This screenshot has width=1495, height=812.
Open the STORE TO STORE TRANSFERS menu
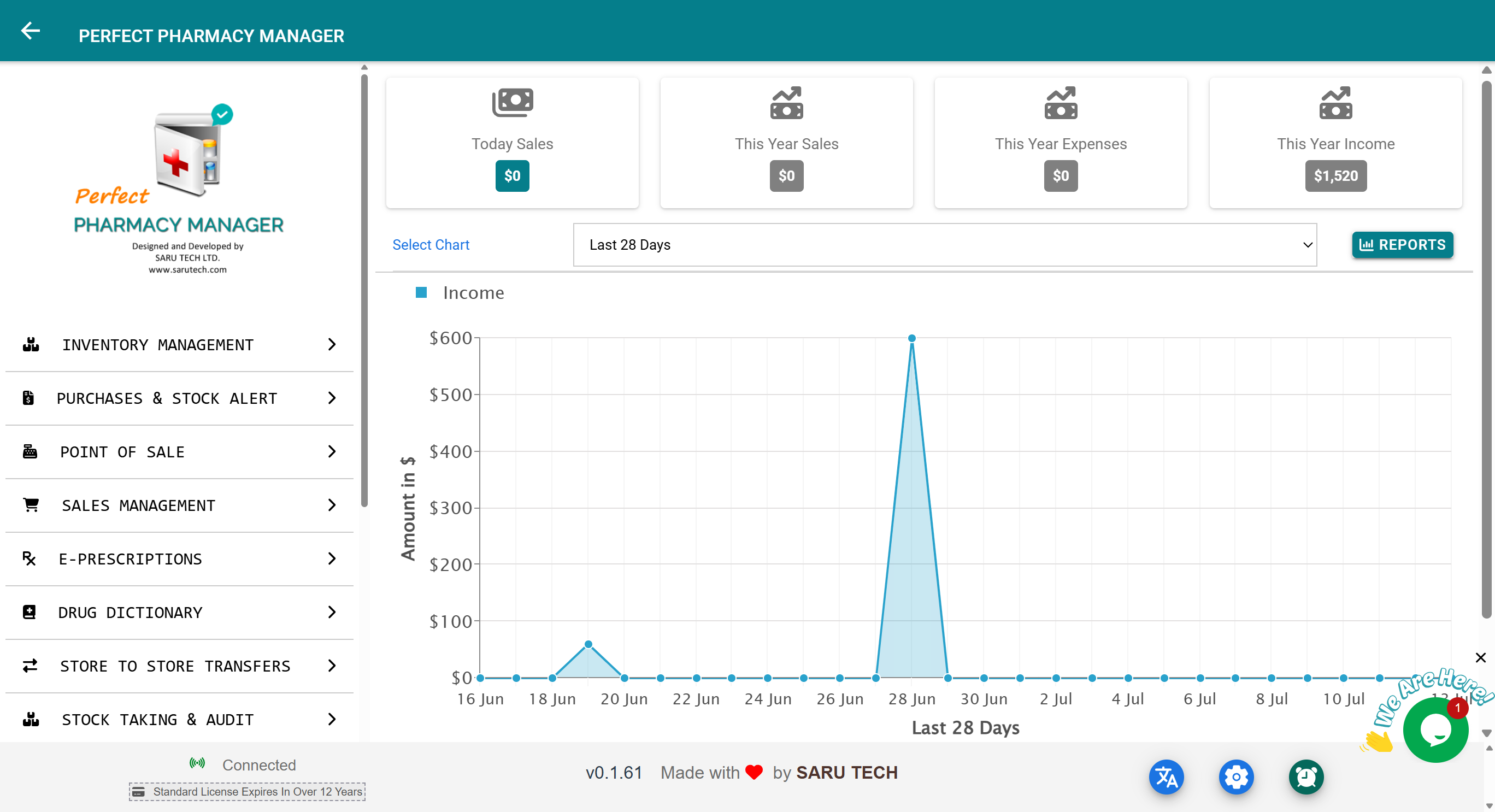(179, 666)
